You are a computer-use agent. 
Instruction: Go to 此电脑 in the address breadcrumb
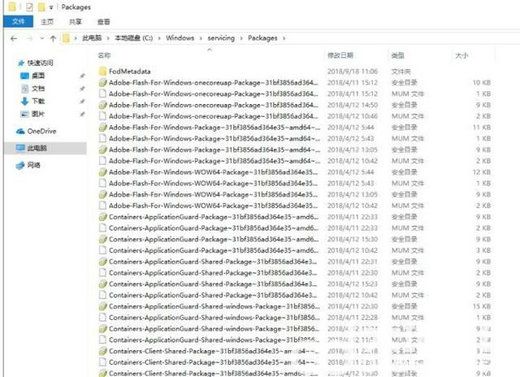(x=92, y=38)
